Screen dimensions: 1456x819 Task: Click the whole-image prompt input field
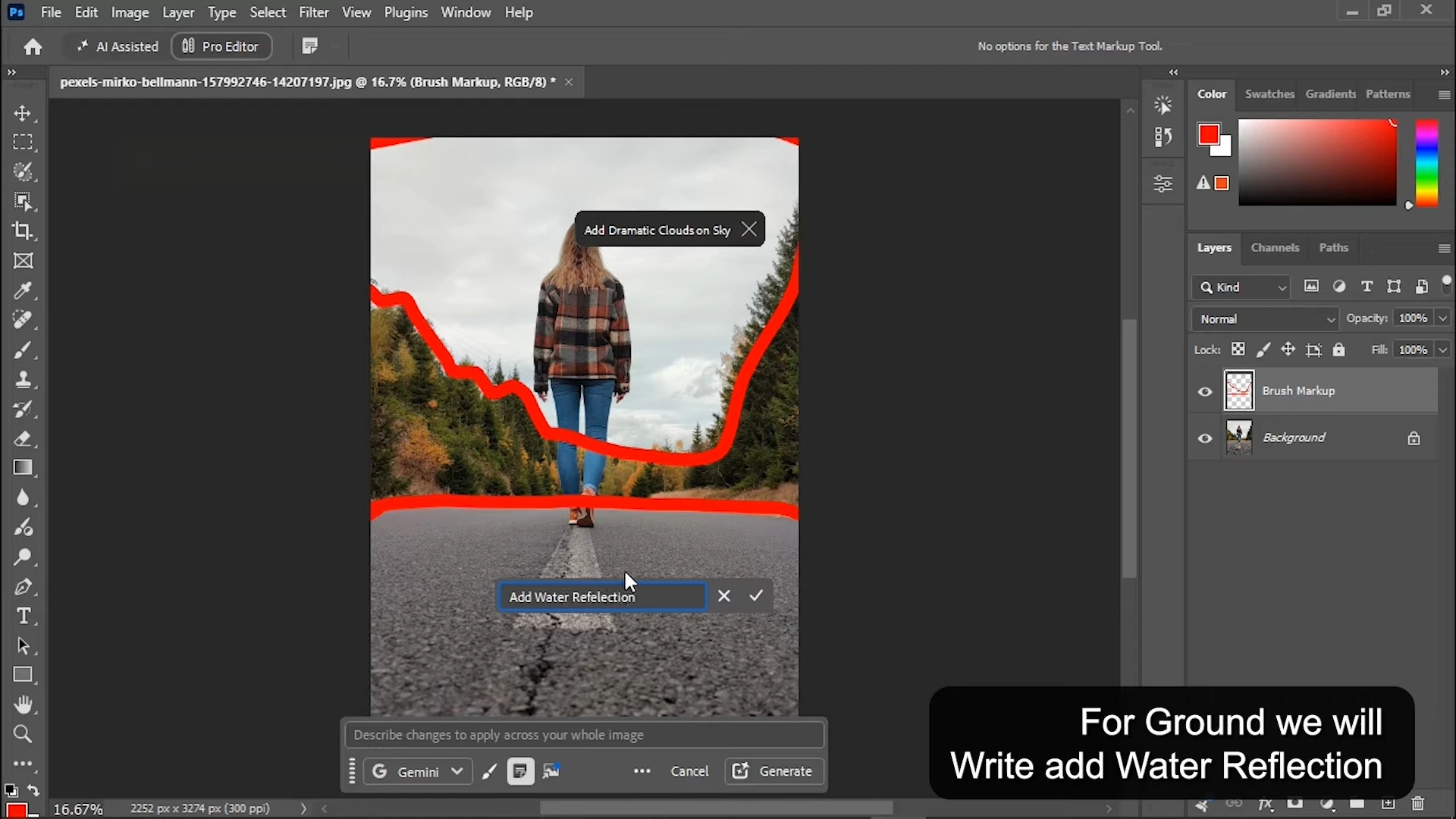coord(584,735)
